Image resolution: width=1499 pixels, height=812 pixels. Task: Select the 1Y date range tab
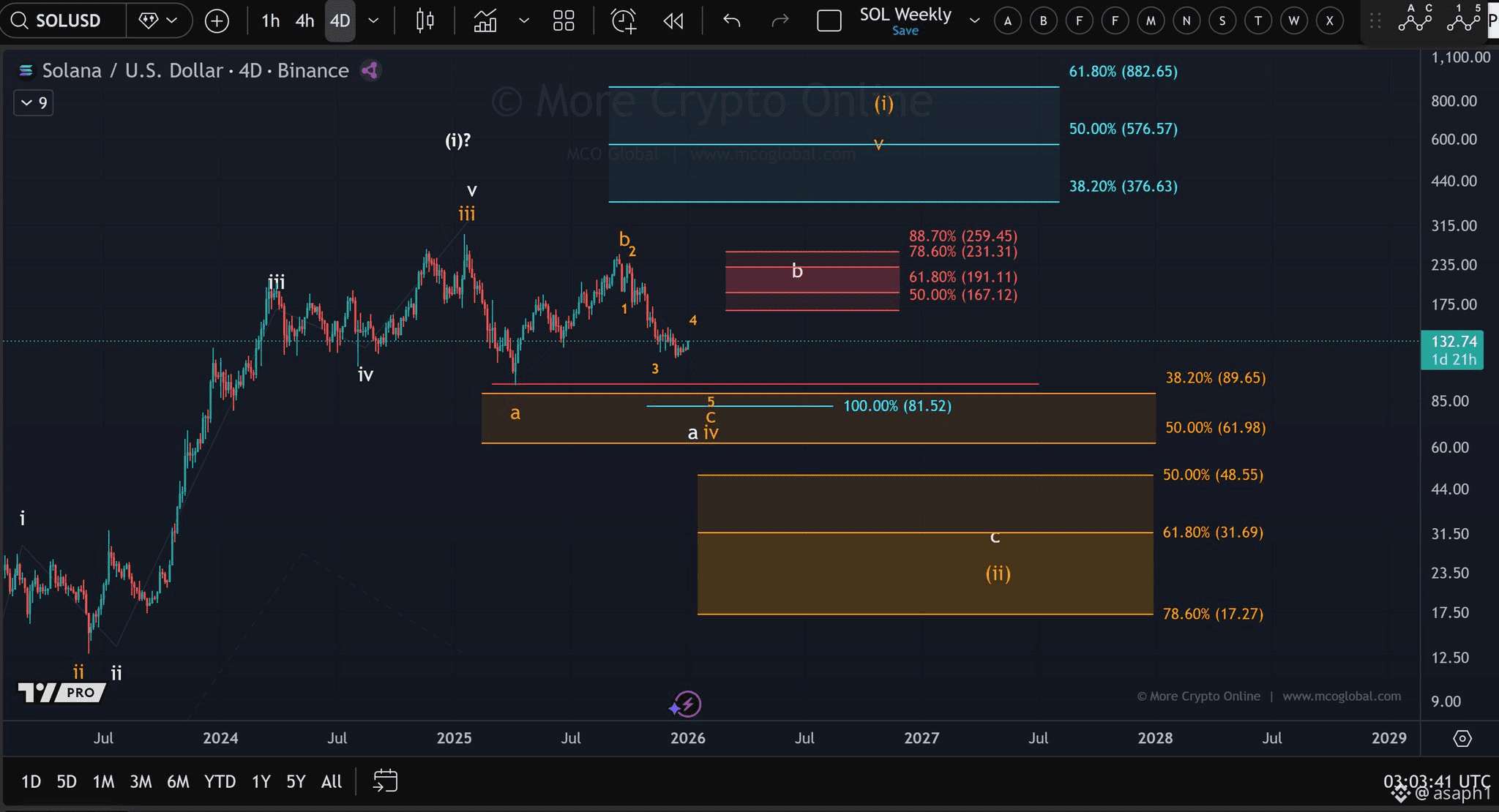pos(261,782)
